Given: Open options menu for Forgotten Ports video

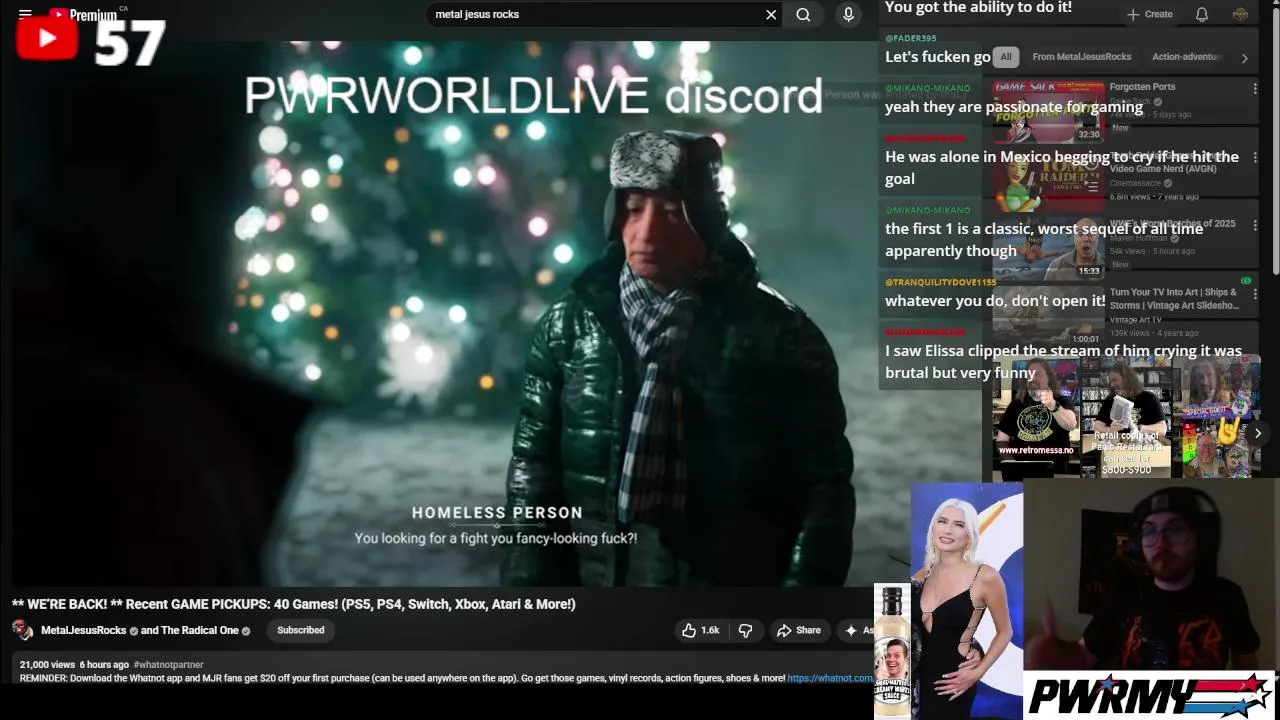Looking at the screenshot, I should (x=1255, y=88).
